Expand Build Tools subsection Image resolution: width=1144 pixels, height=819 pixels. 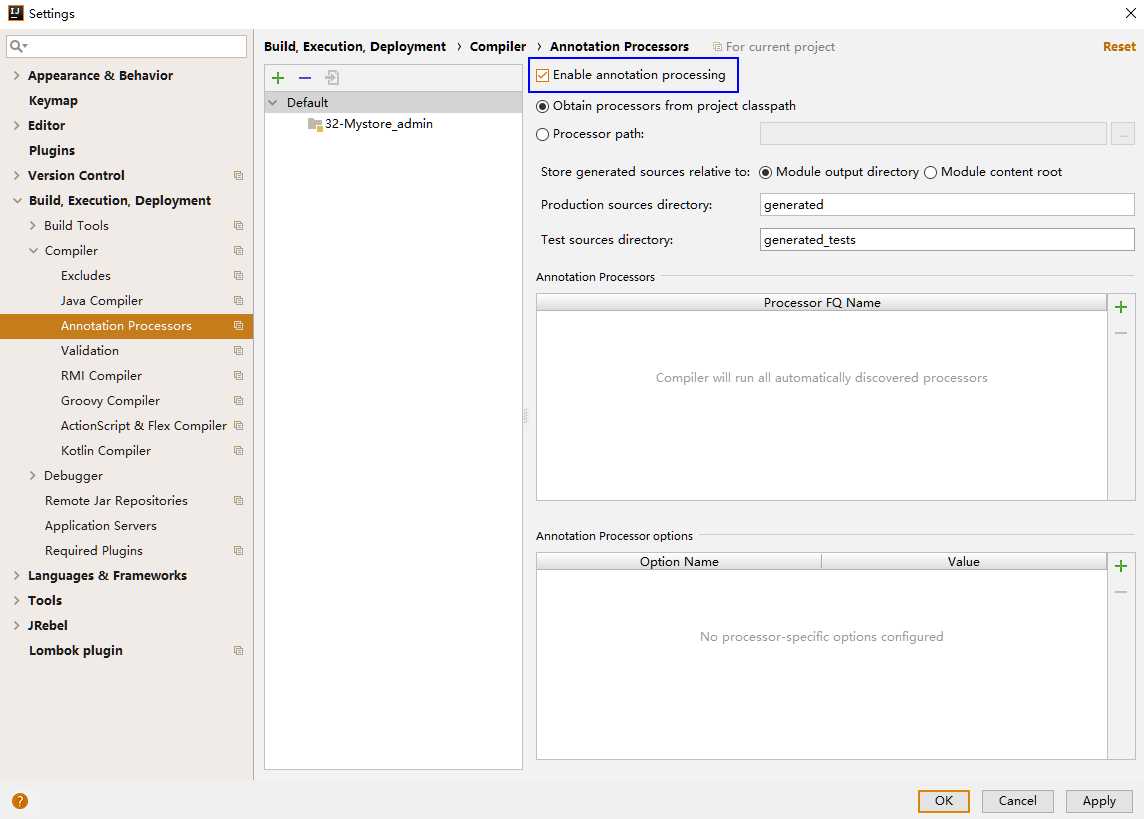point(32,225)
